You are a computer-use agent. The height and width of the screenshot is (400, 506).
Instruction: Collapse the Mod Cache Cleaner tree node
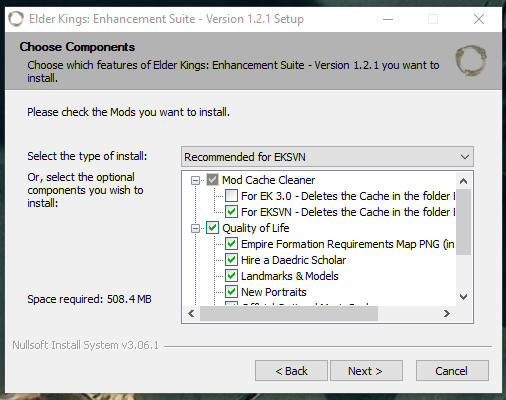tap(195, 180)
